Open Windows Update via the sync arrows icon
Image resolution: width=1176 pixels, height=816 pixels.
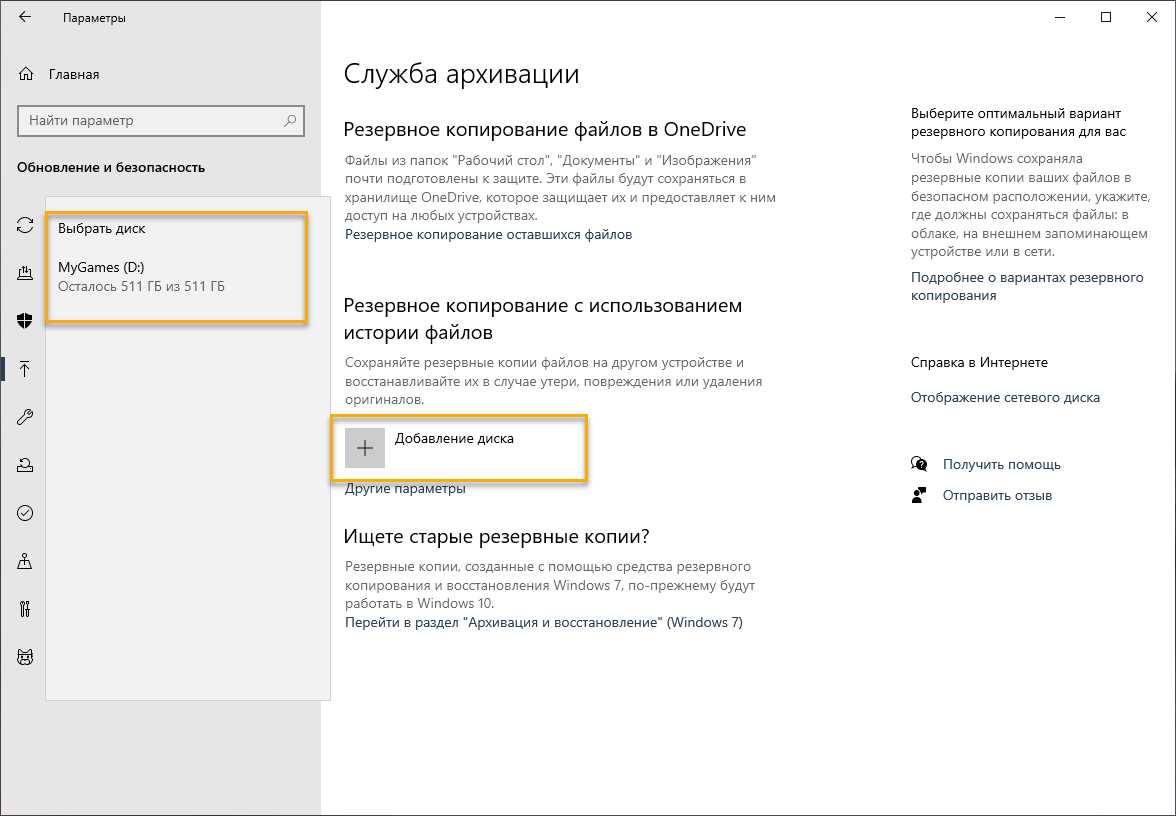(x=26, y=226)
